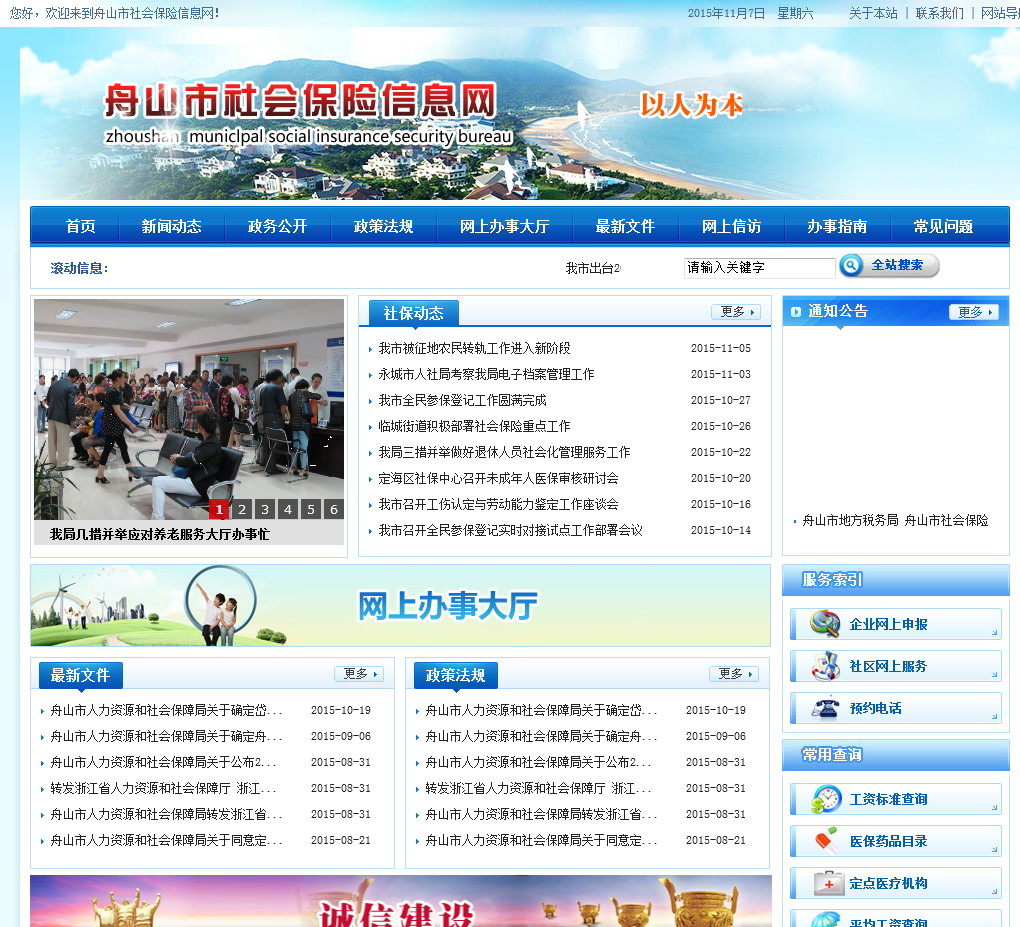
Task: Open 办事指南 navigation item
Action: (x=837, y=226)
